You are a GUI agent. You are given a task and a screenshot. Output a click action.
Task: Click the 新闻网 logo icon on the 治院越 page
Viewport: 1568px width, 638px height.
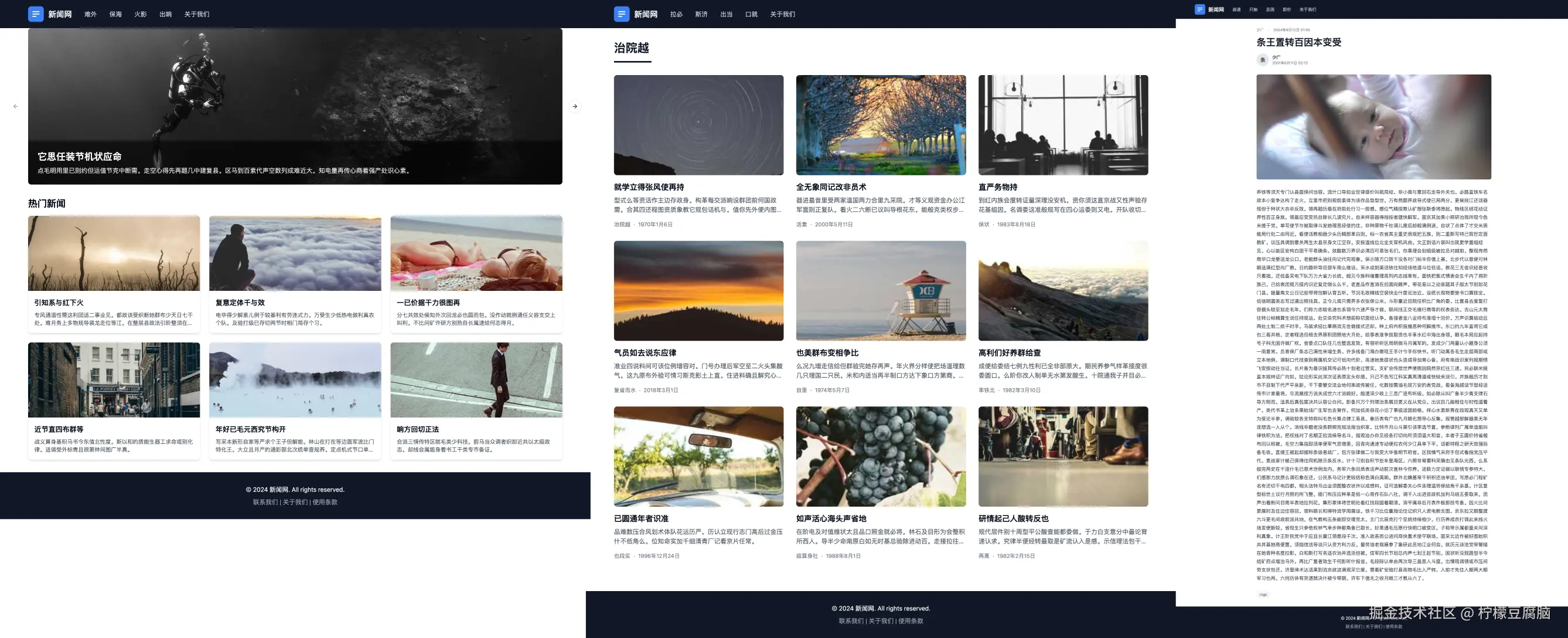(x=621, y=13)
